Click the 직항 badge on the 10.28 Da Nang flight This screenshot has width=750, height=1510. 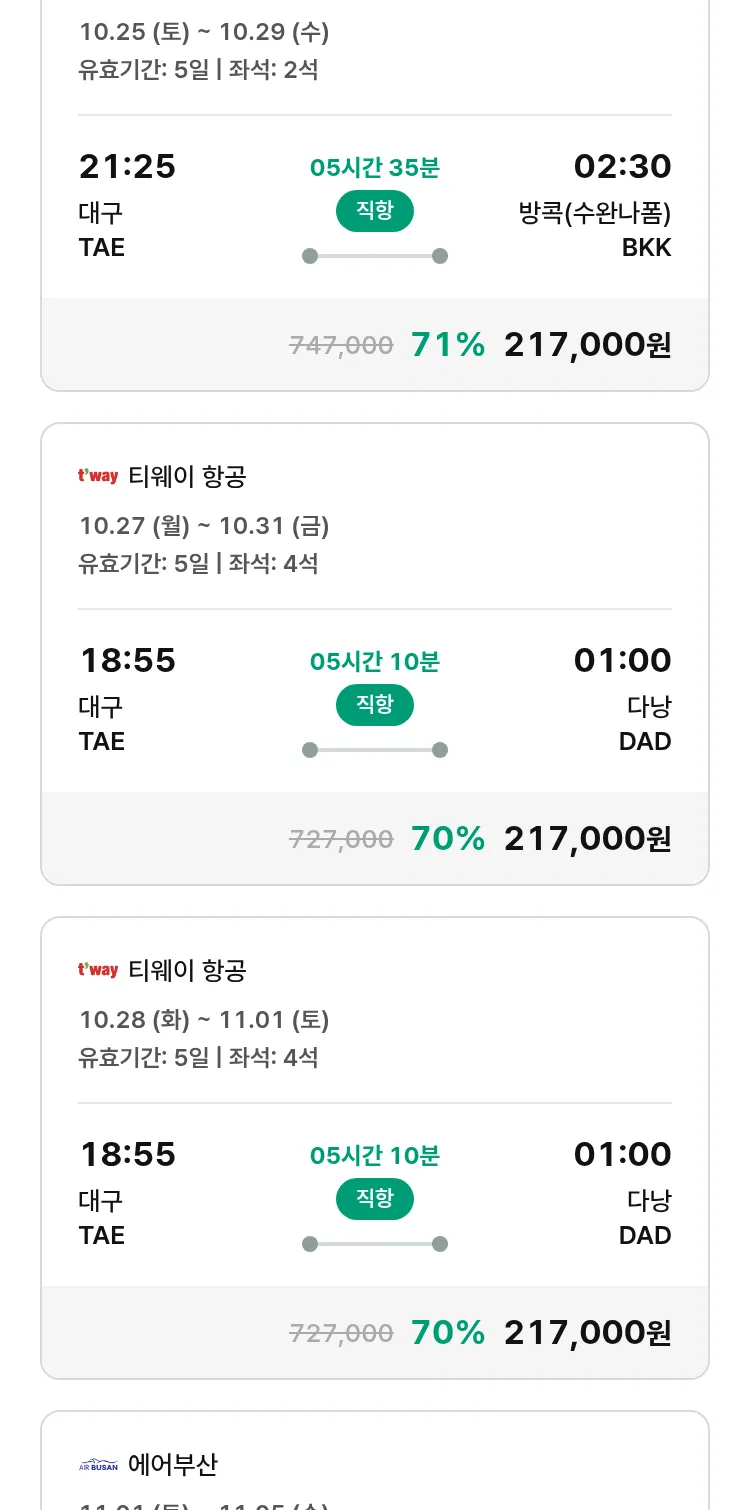[374, 1199]
